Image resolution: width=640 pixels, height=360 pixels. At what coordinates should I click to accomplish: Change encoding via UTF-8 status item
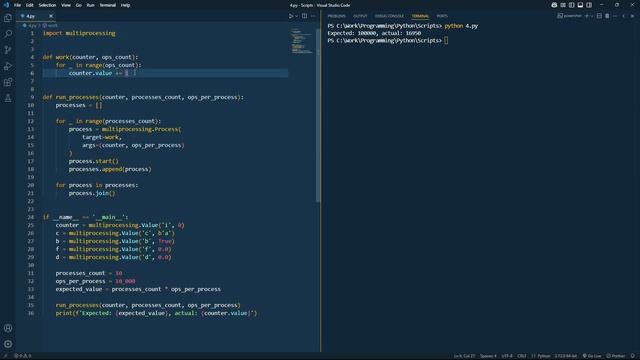click(507, 356)
